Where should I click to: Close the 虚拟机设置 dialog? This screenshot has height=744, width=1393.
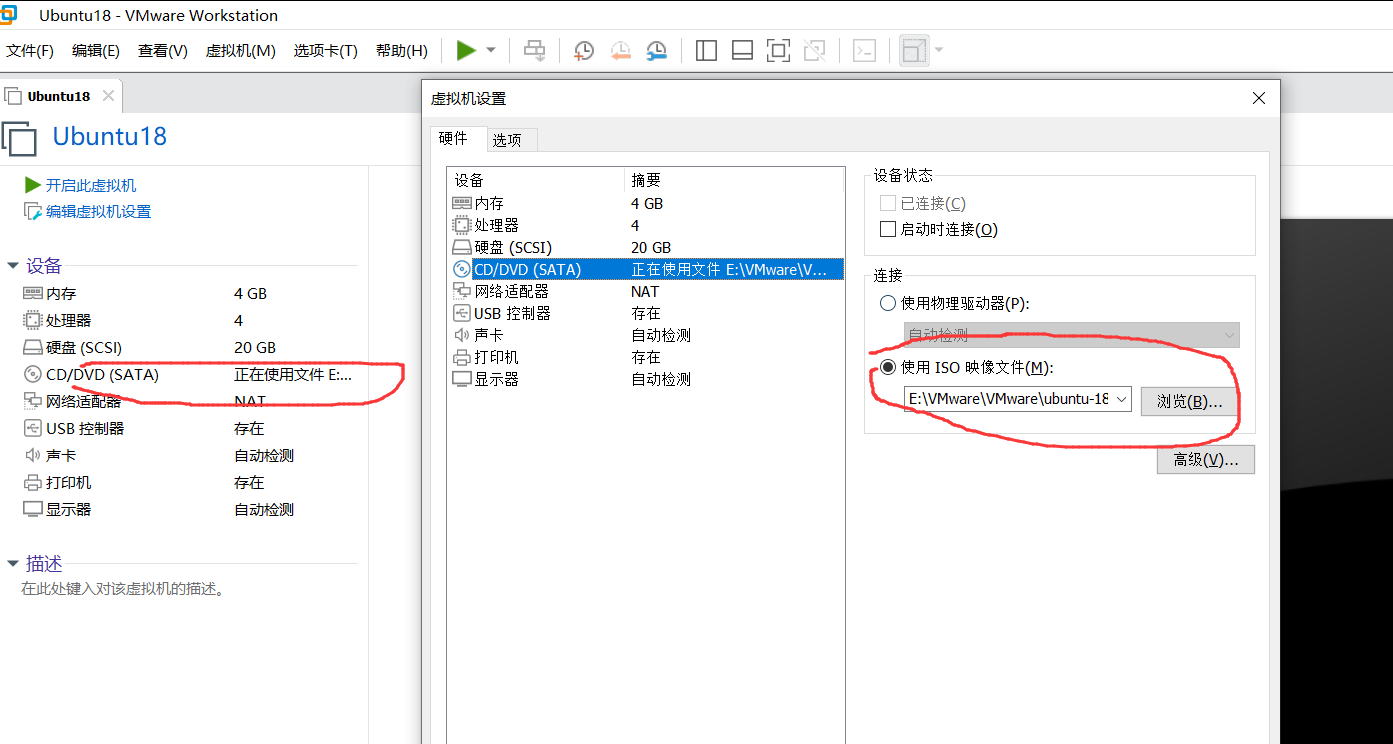point(1259,98)
